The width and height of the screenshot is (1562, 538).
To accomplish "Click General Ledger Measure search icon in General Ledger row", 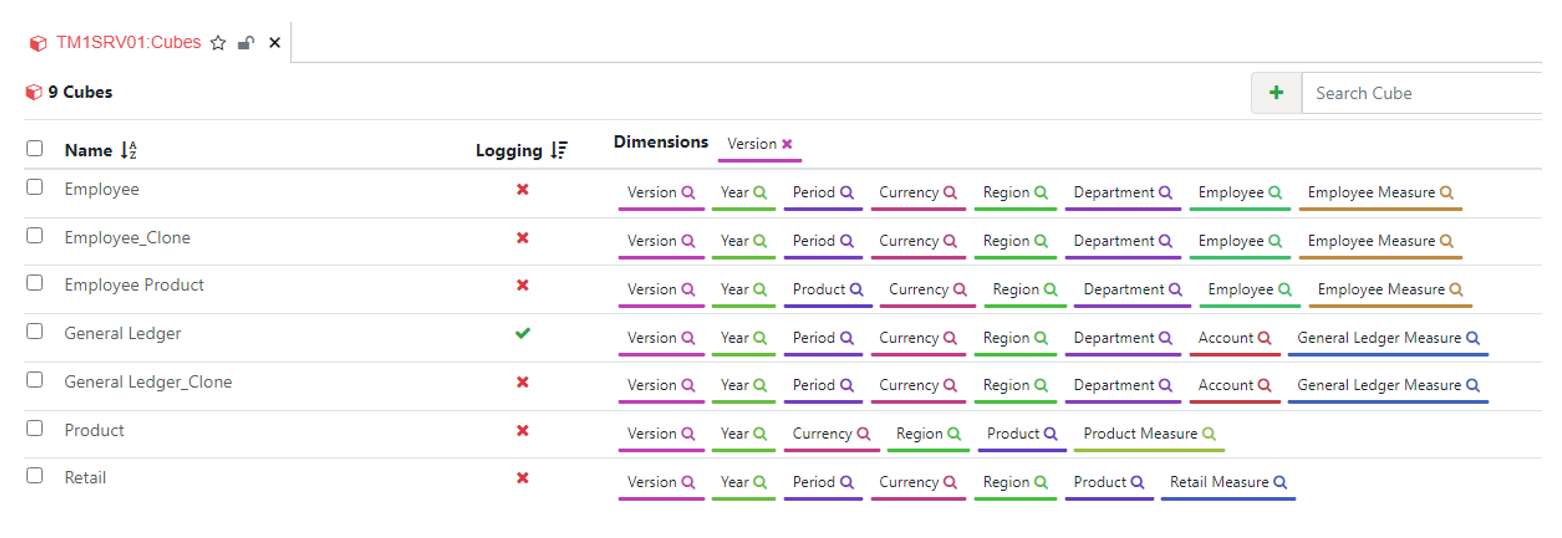I will 1472,338.
